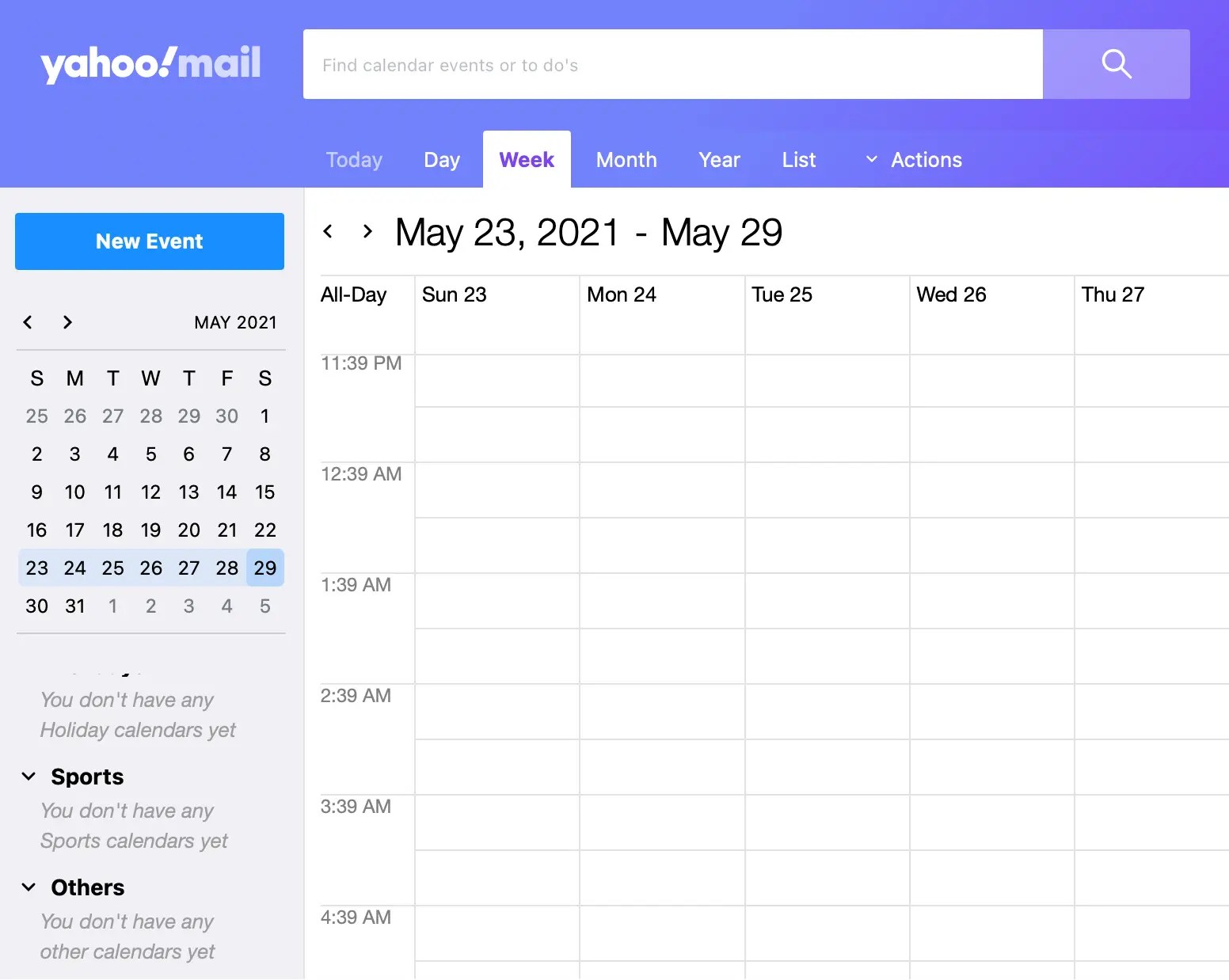Go to previous week using left arrow
Screen dimensions: 1229x980
[329, 230]
